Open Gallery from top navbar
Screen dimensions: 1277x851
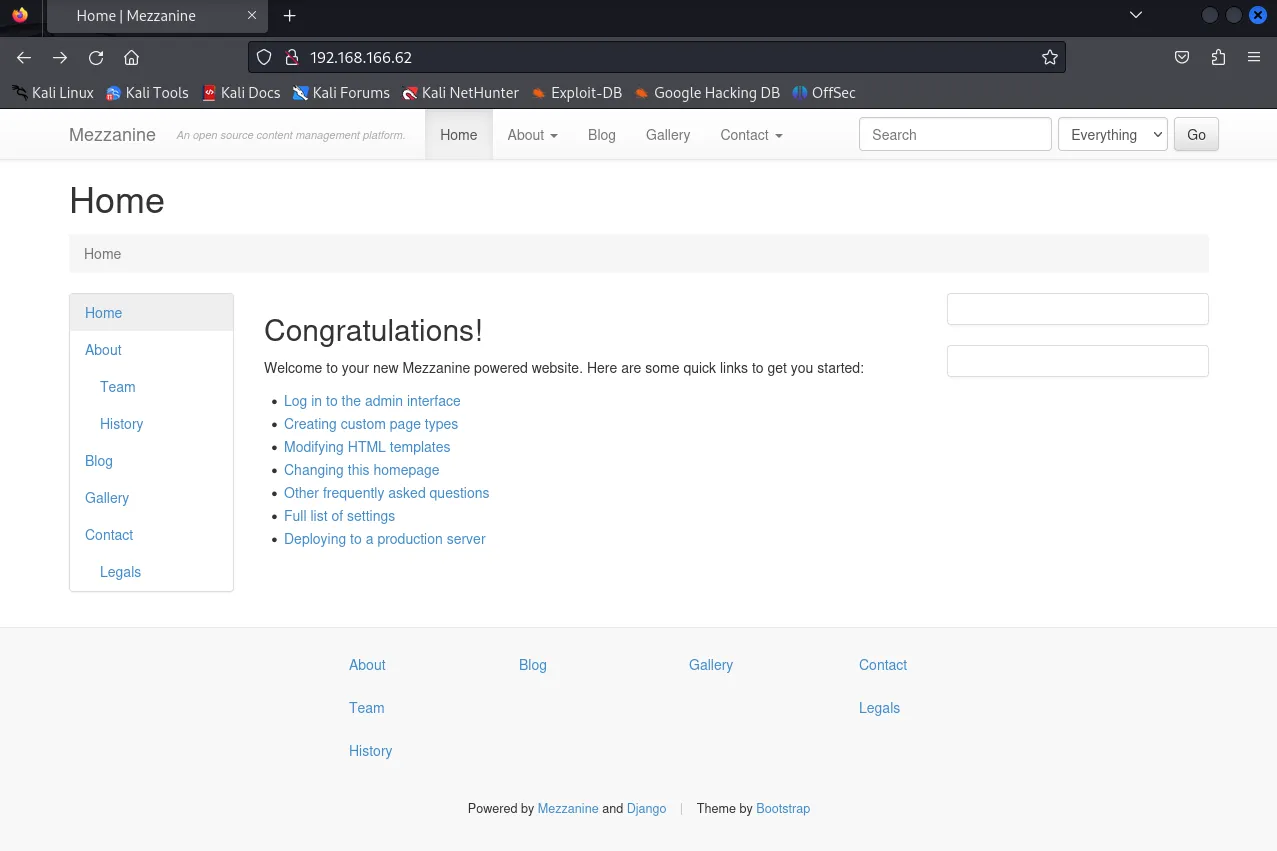tap(668, 135)
